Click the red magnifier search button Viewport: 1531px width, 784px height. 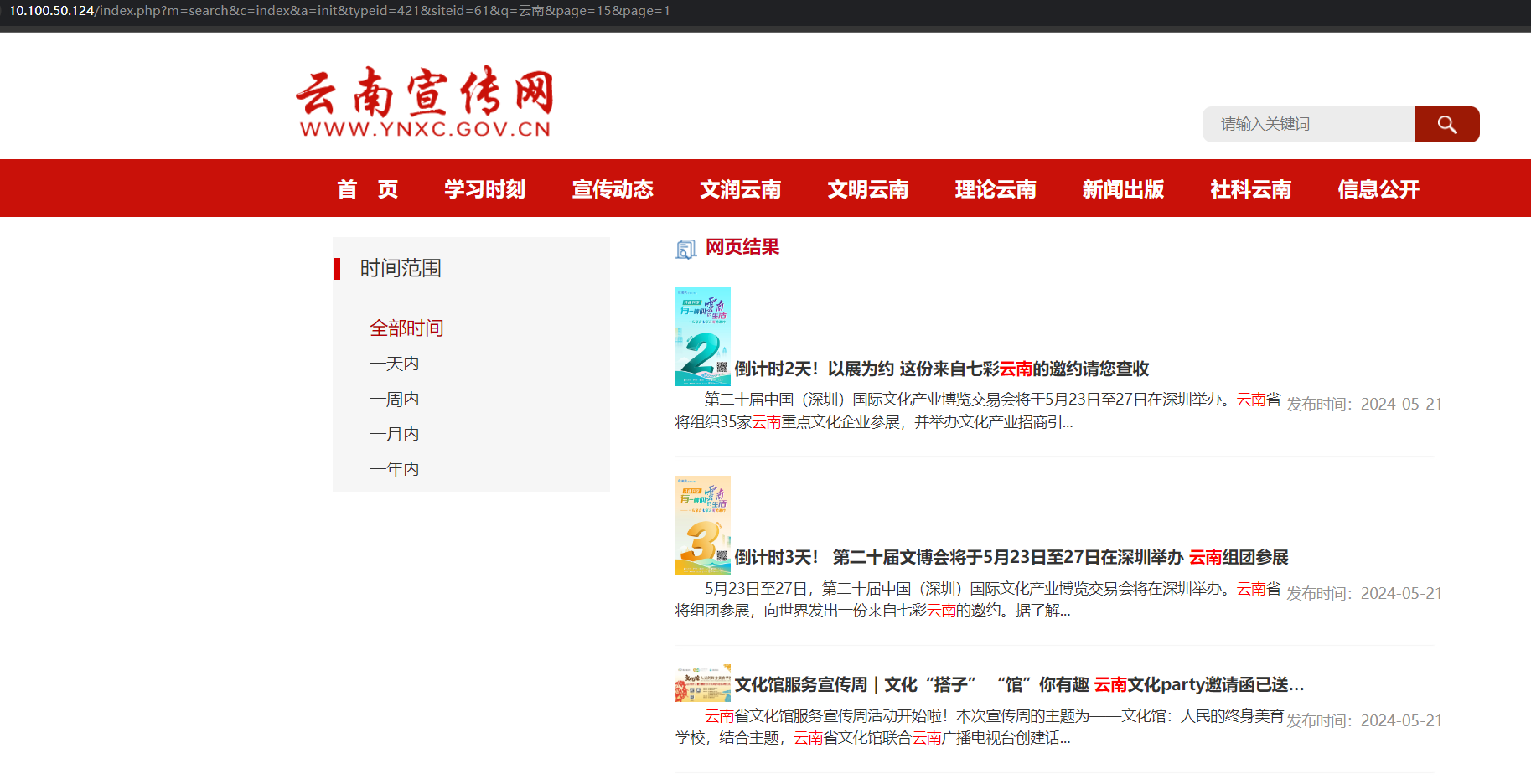(x=1446, y=125)
